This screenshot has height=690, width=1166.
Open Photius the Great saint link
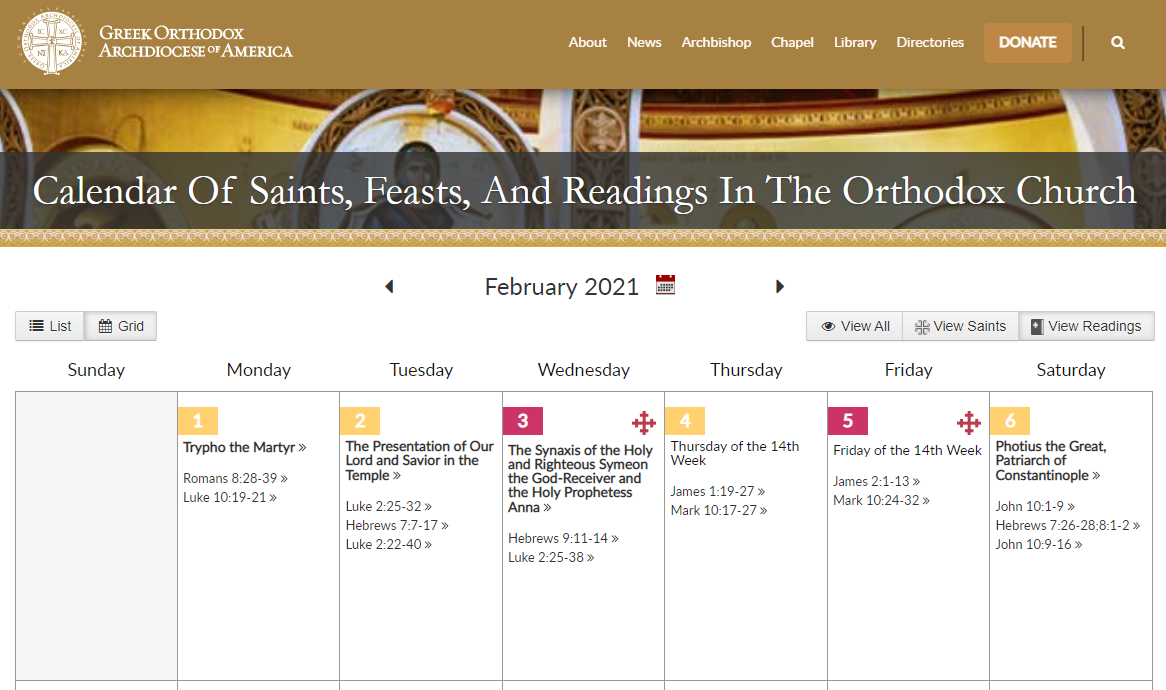(1051, 460)
